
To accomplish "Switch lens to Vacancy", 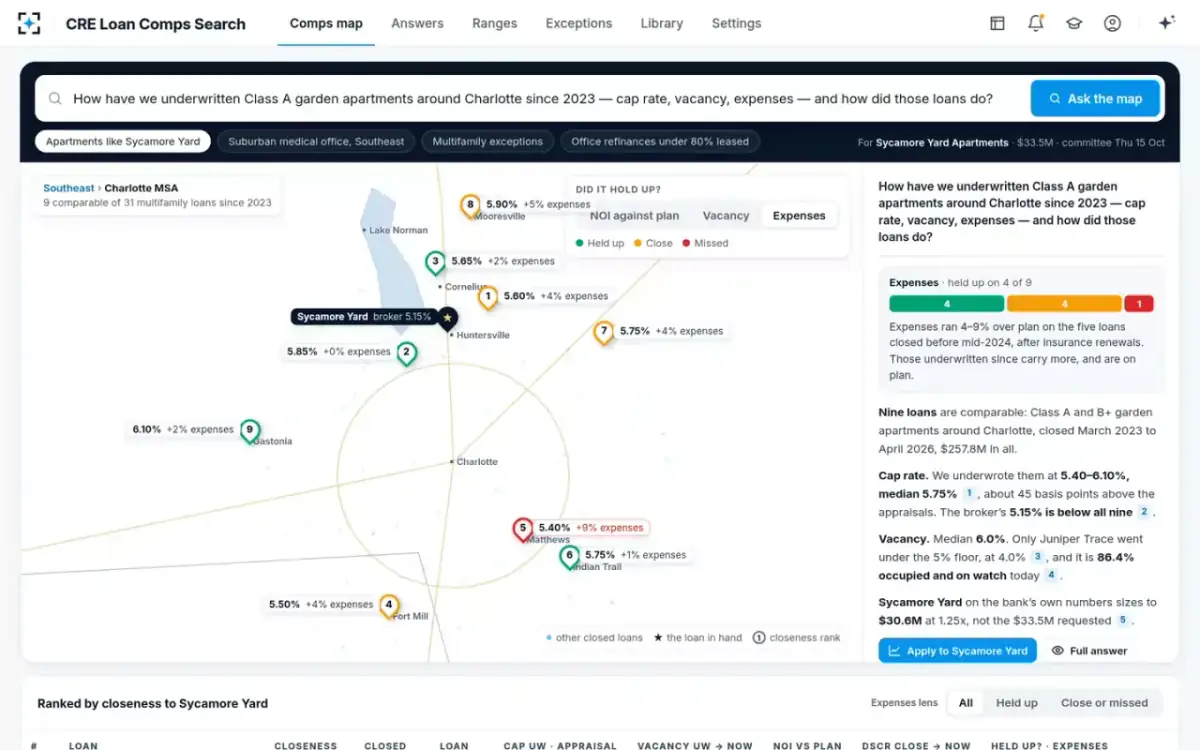I will click(726, 215).
